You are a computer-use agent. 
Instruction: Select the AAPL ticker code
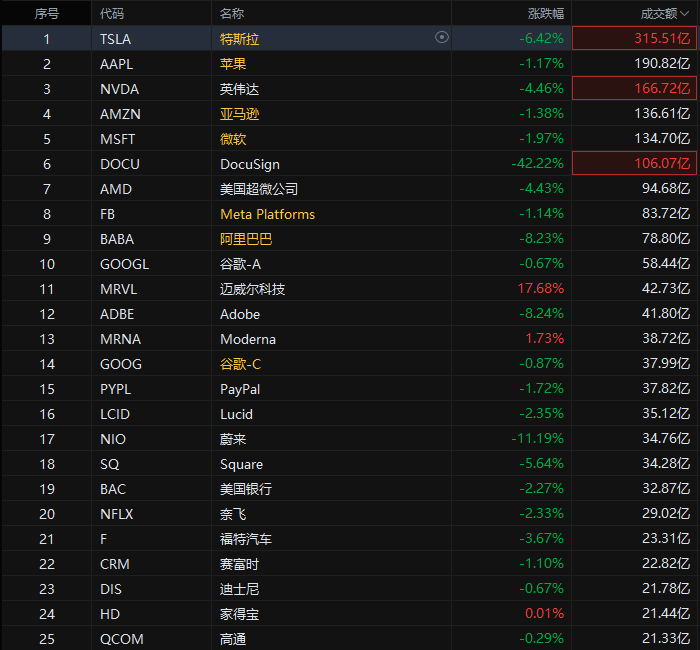pyautogui.click(x=117, y=64)
